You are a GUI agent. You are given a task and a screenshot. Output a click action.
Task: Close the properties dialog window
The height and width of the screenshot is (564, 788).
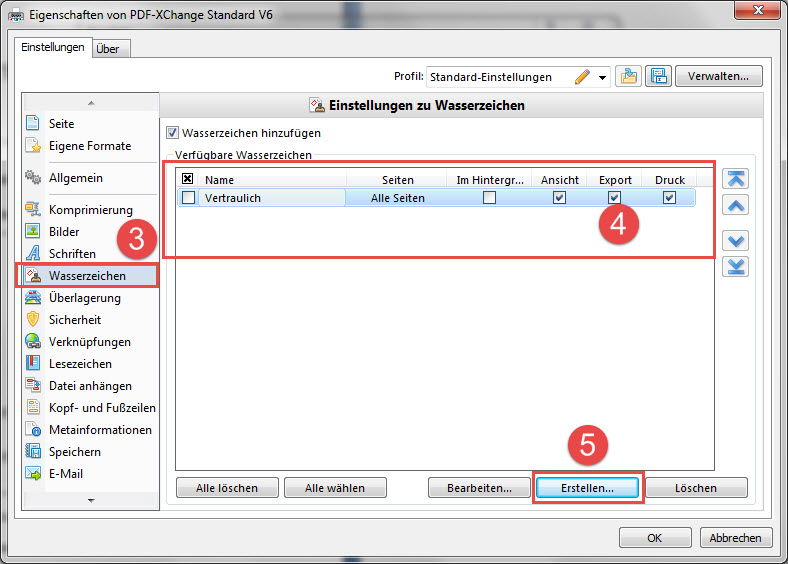click(x=758, y=10)
